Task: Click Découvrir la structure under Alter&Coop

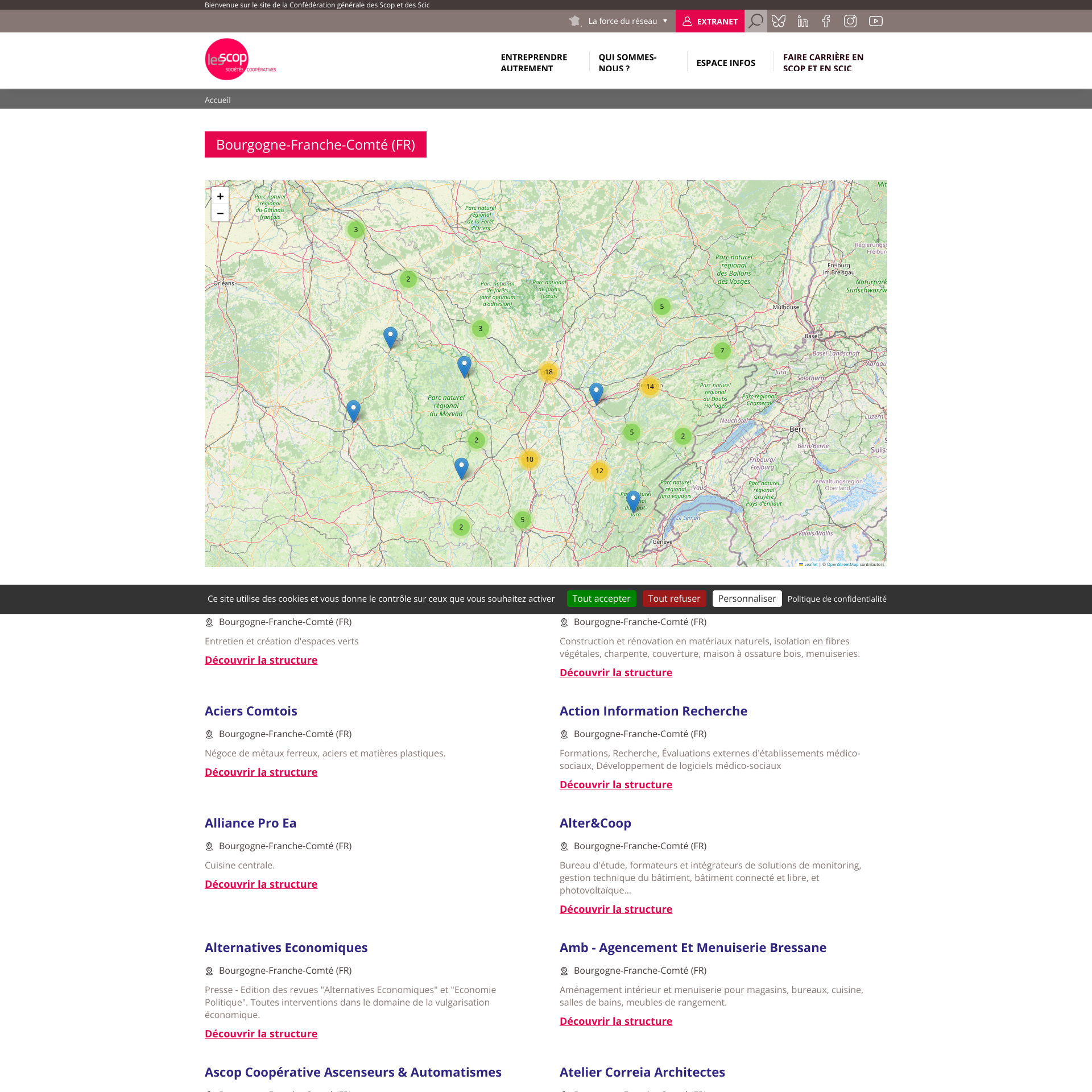Action: (616, 909)
